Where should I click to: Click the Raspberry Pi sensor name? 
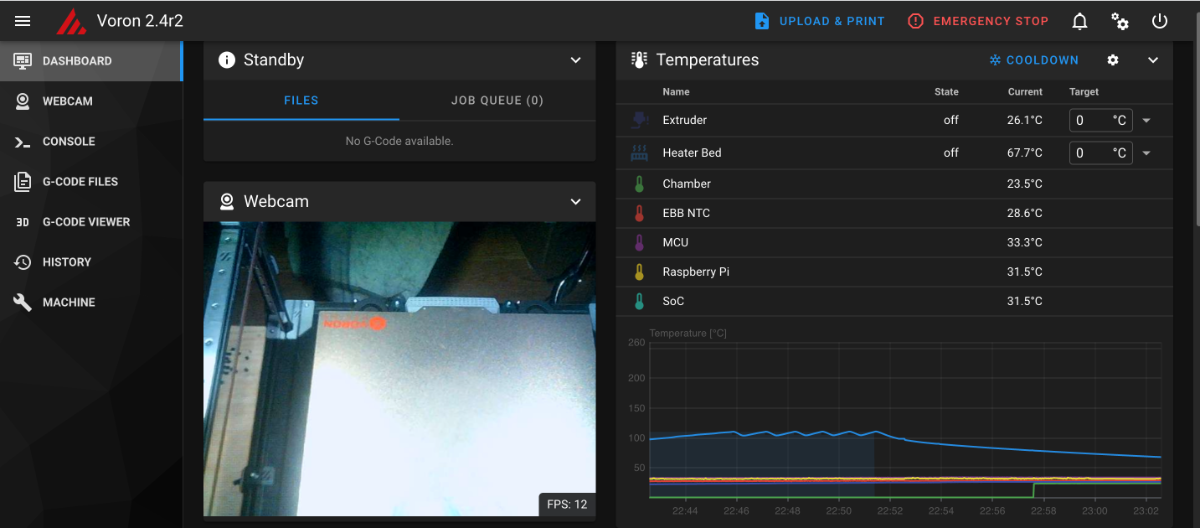[x=696, y=272]
